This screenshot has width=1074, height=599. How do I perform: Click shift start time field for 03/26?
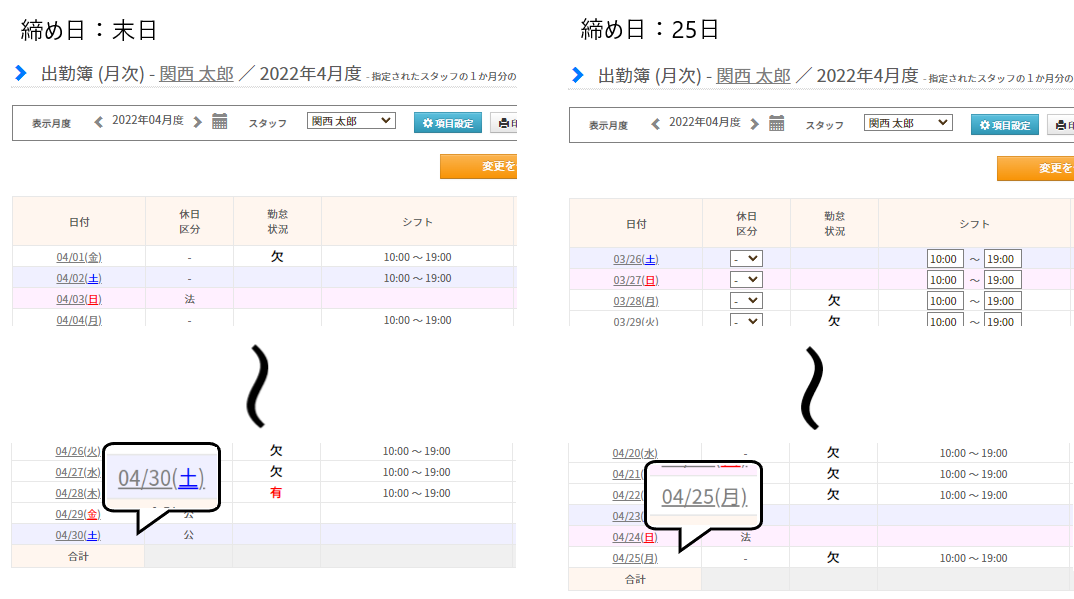[945, 259]
